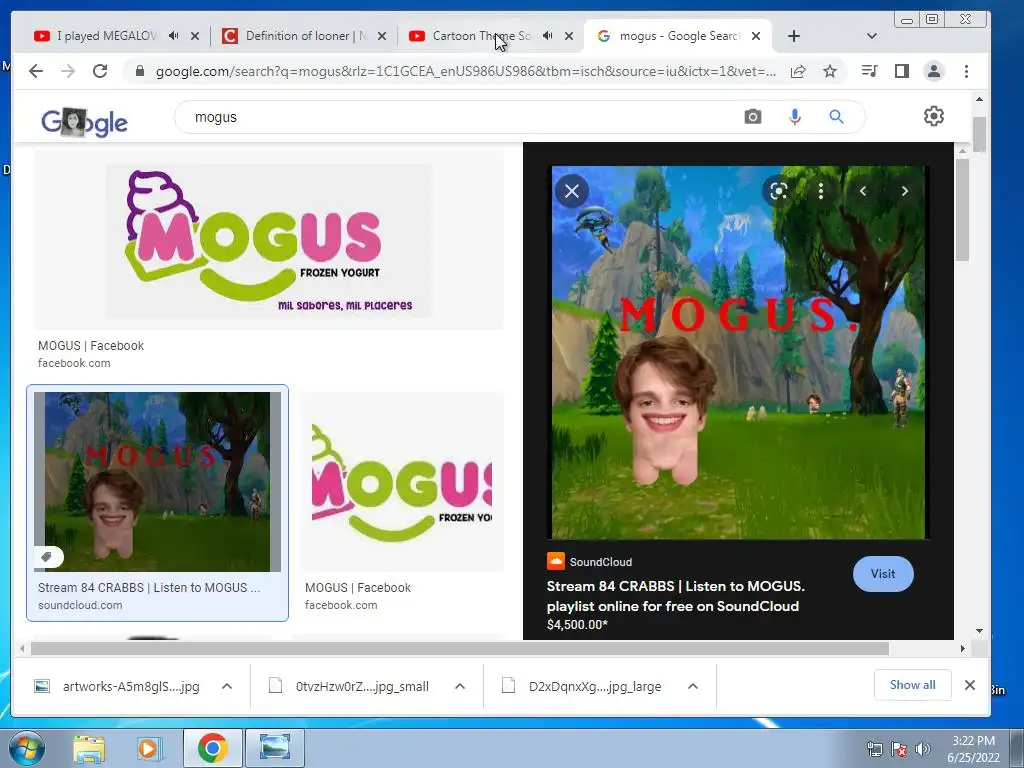Toggle the browser side panel

point(902,71)
